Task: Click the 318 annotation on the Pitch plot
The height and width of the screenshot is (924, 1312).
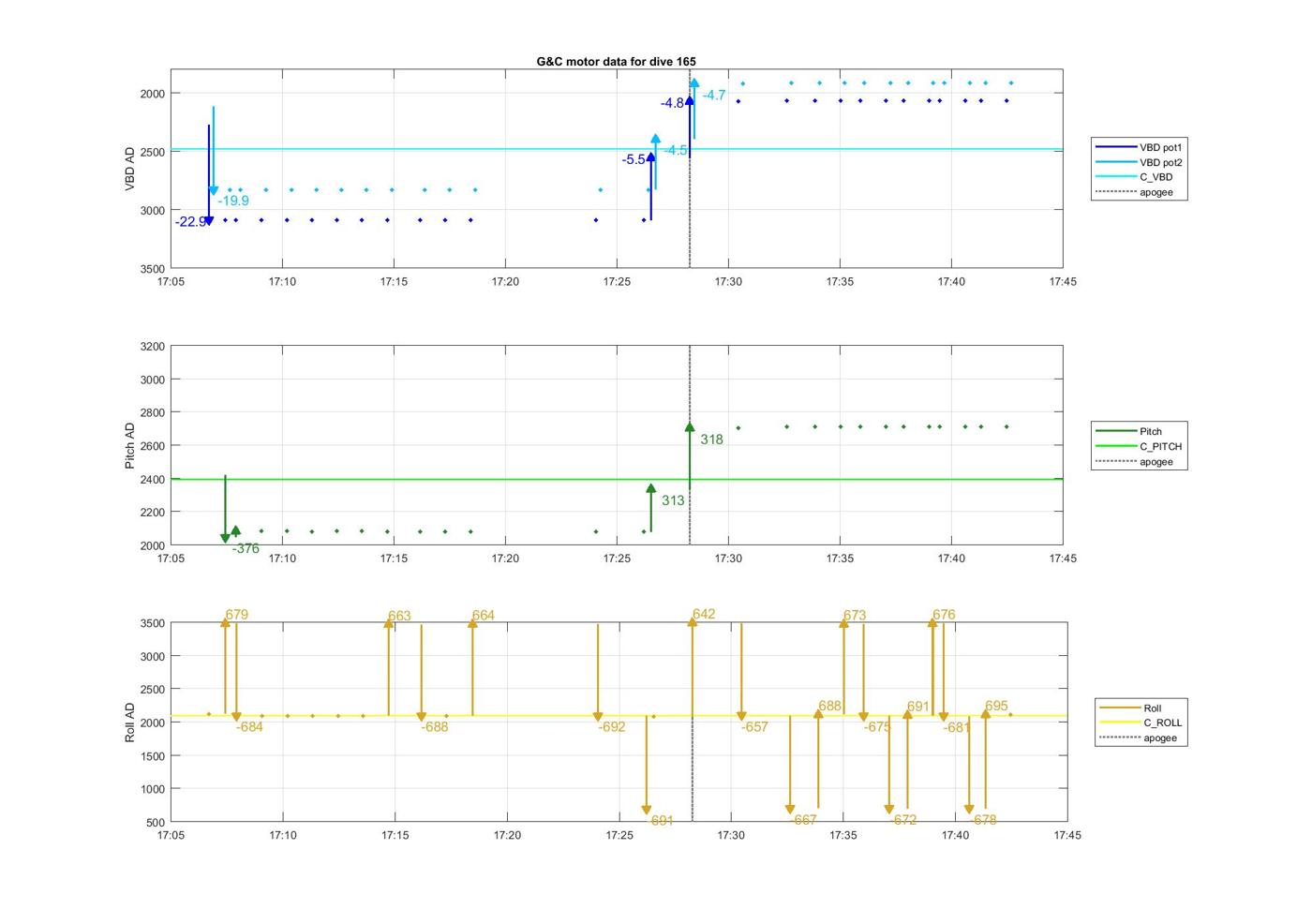Action: click(x=711, y=440)
